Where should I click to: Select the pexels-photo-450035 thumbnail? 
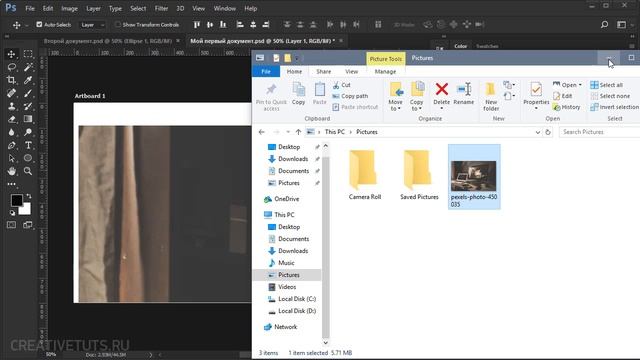[473, 177]
